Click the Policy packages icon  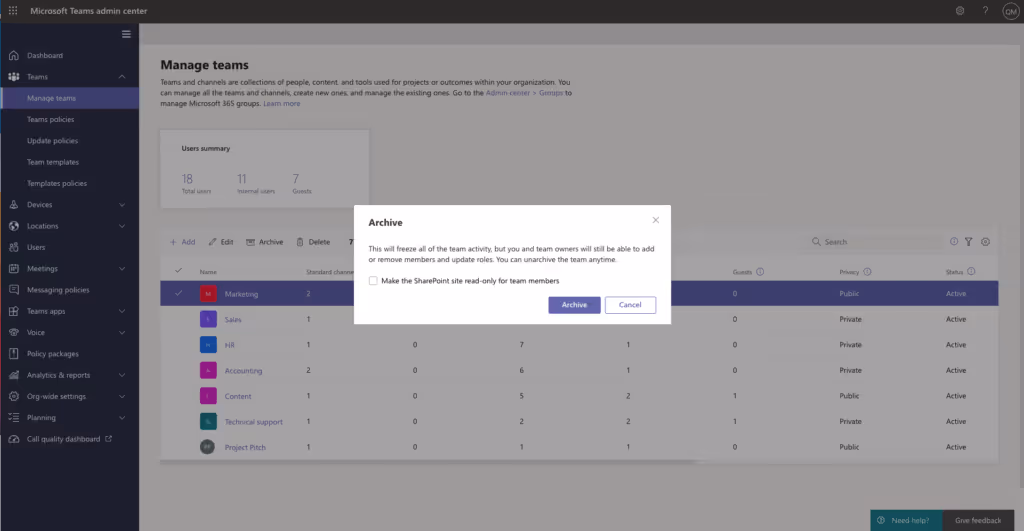pos(14,354)
